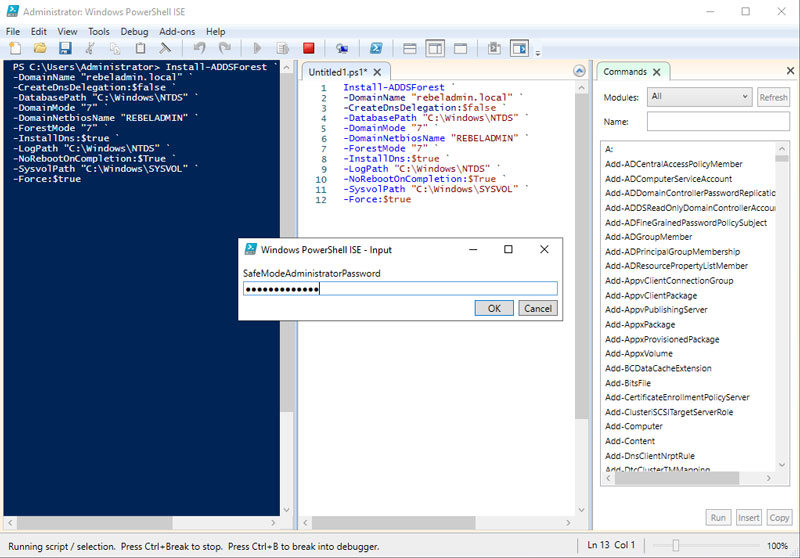Undo last edit with toolbar arrow
800x558 pixels.
199,48
